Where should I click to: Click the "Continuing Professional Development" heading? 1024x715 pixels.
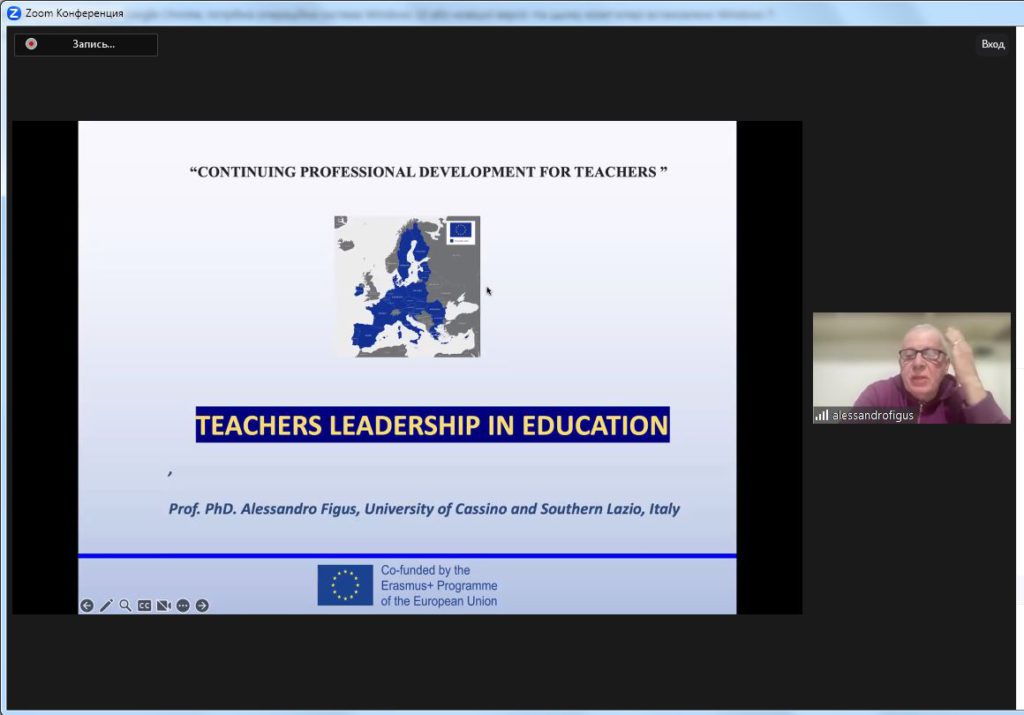(428, 172)
